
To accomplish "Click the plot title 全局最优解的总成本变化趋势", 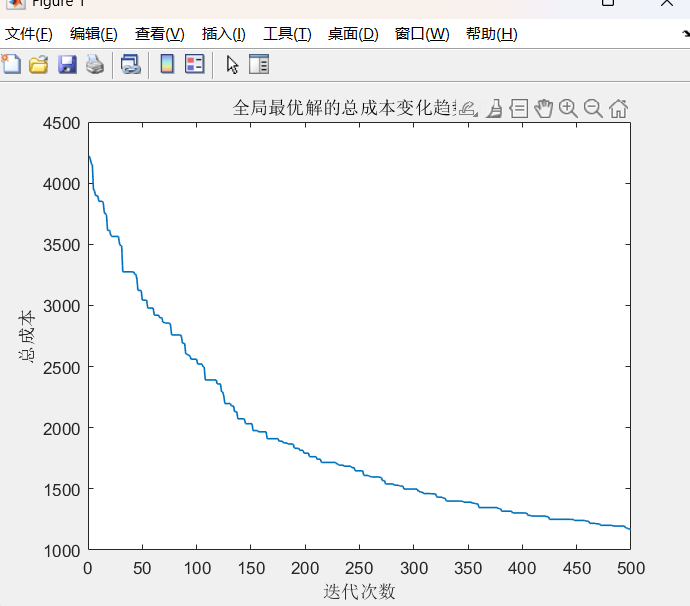I will pyautogui.click(x=345, y=108).
